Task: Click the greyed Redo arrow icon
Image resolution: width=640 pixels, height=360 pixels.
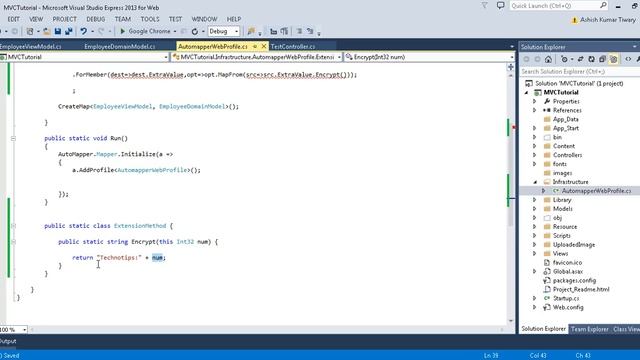Action: pos(101,31)
